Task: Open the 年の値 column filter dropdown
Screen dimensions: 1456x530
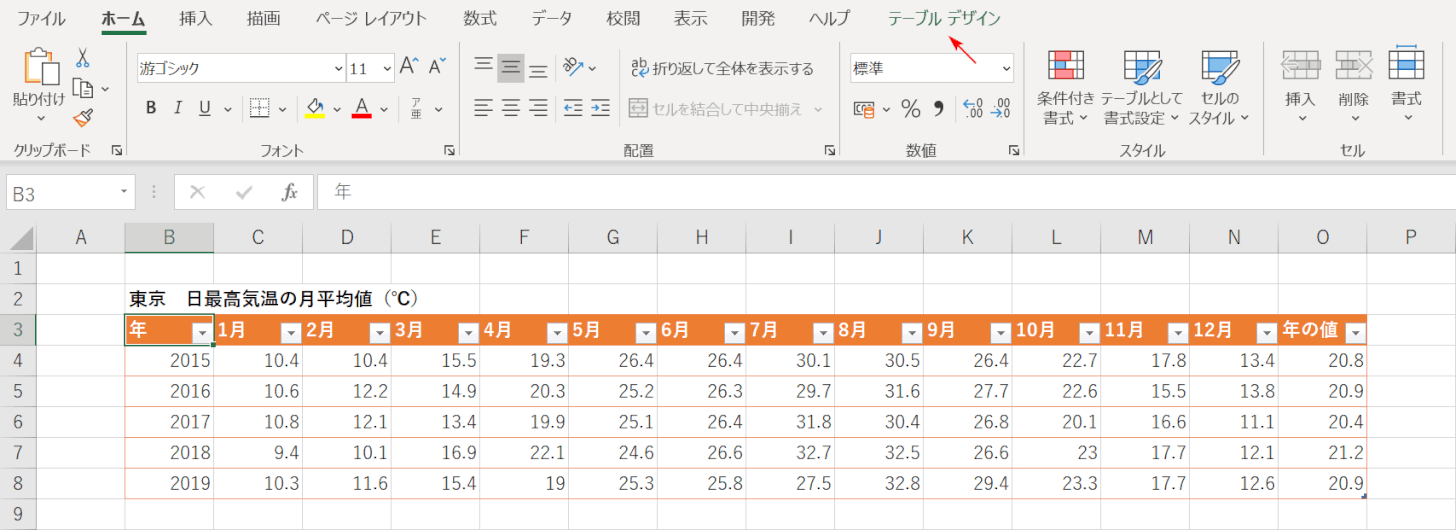Action: [1355, 333]
